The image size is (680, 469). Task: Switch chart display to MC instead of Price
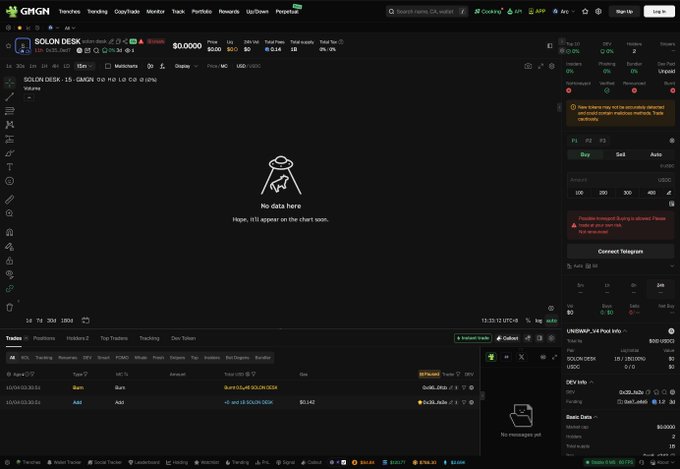[x=224, y=66]
